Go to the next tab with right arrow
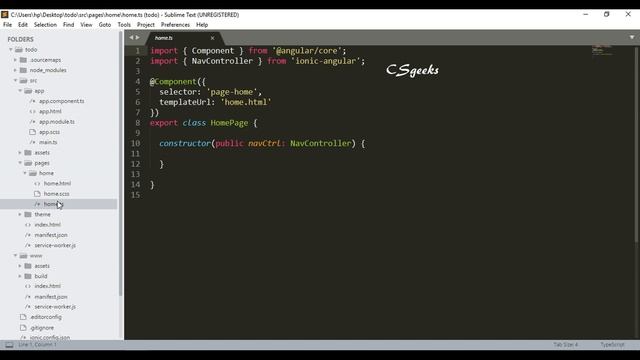 click(138, 38)
